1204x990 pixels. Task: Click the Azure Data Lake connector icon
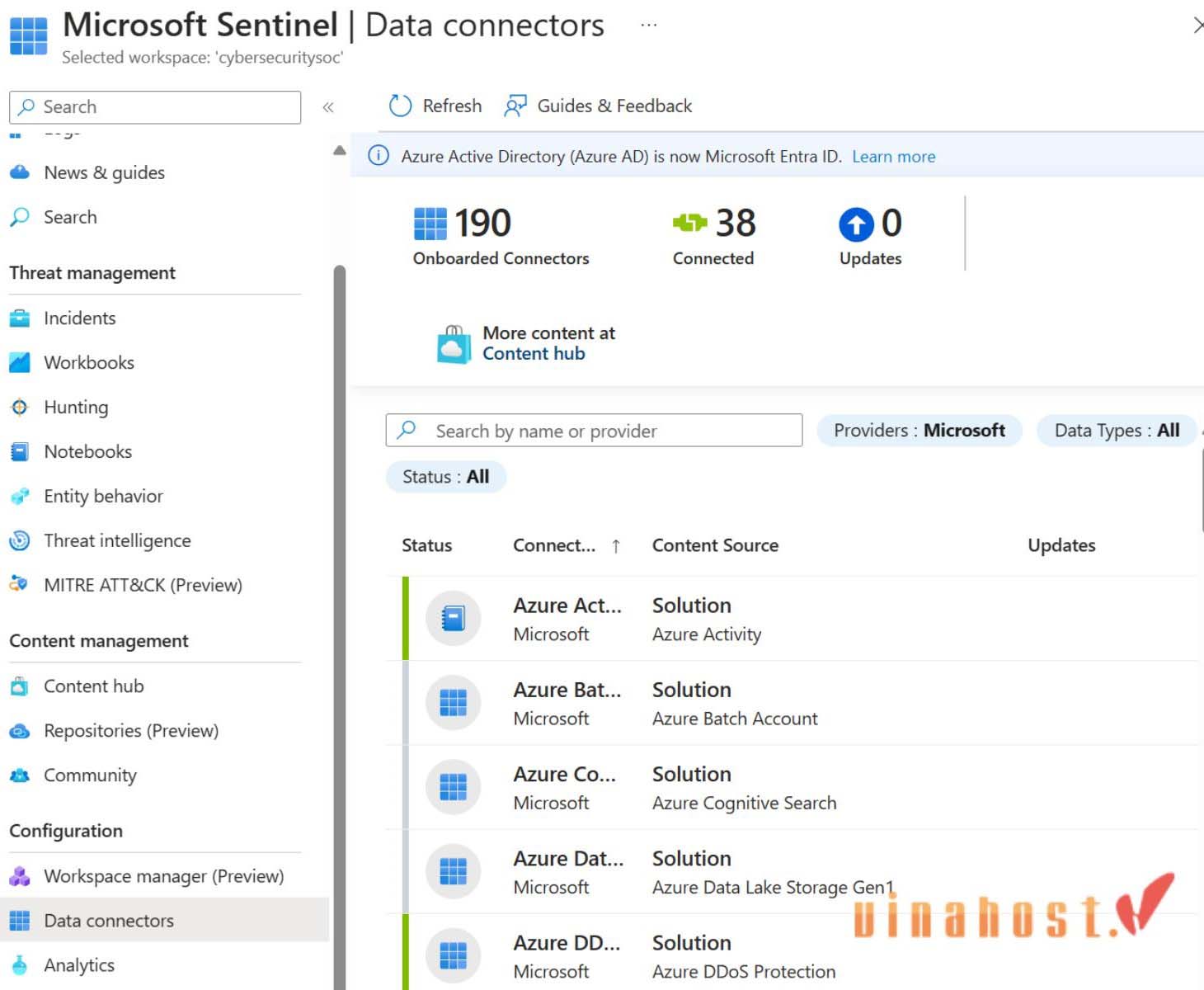point(454,871)
